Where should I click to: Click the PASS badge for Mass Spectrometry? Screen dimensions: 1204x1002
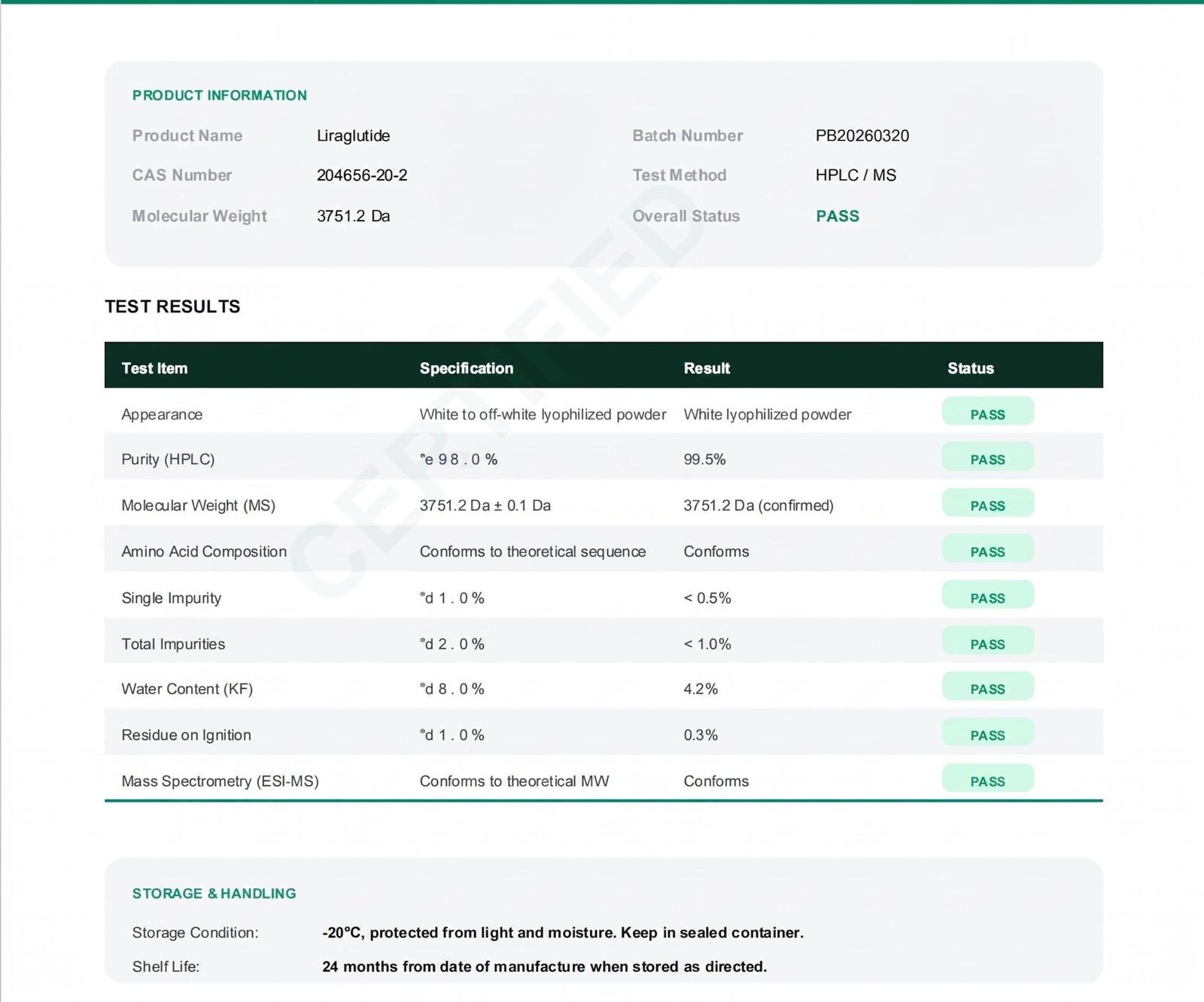(988, 779)
